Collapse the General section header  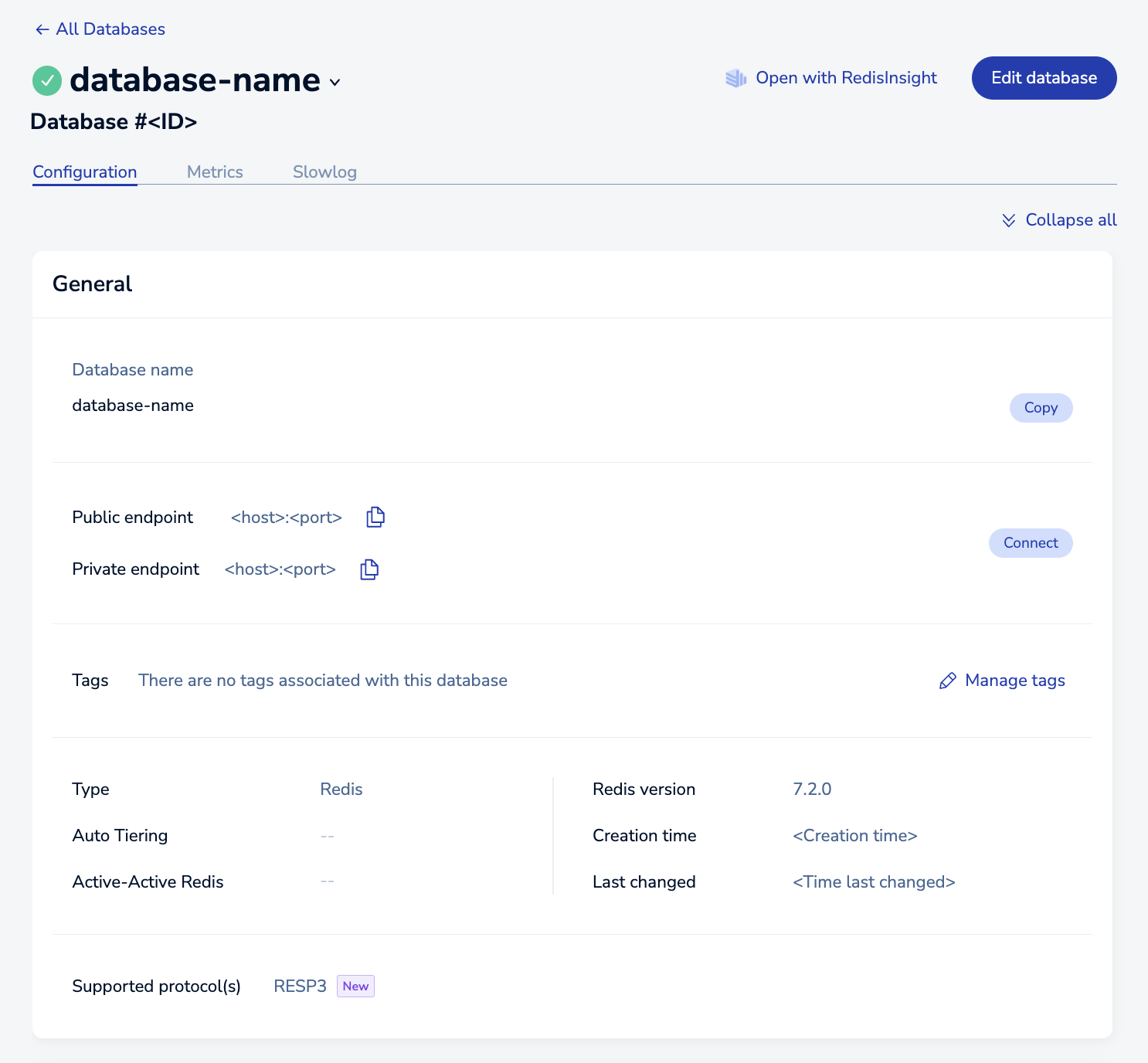(x=93, y=284)
